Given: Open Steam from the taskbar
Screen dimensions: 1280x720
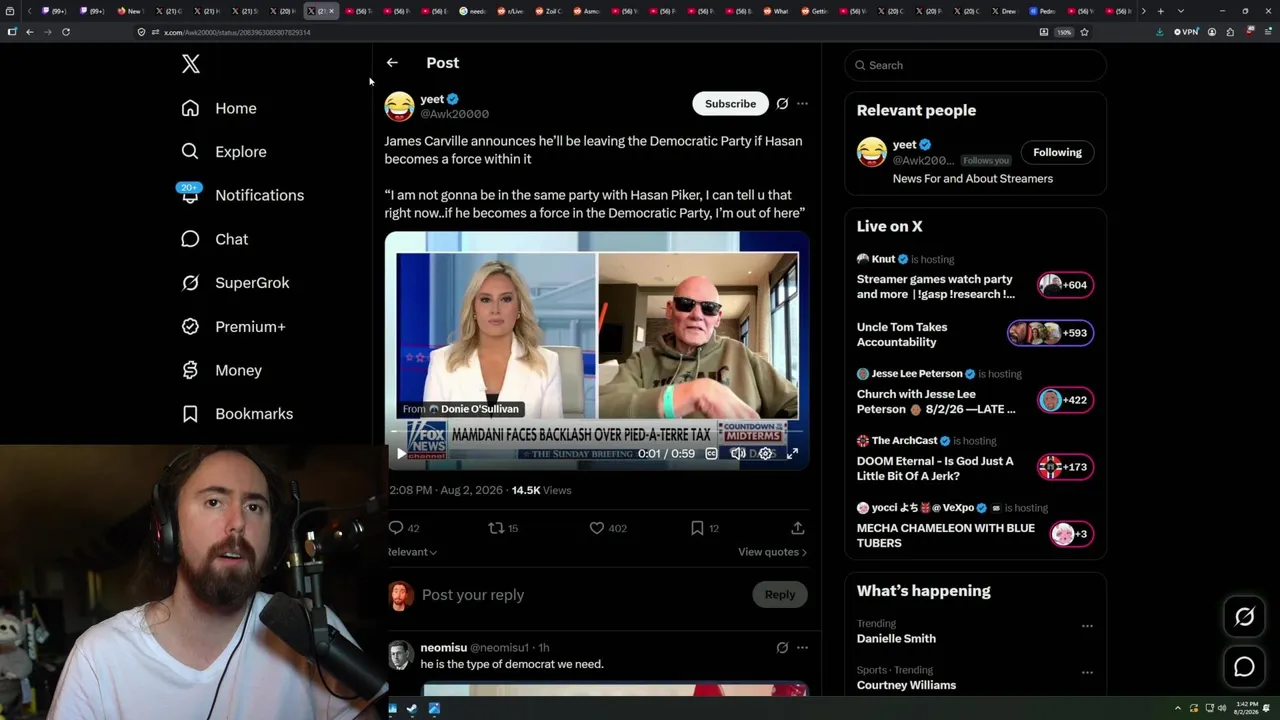Looking at the screenshot, I should point(413,709).
